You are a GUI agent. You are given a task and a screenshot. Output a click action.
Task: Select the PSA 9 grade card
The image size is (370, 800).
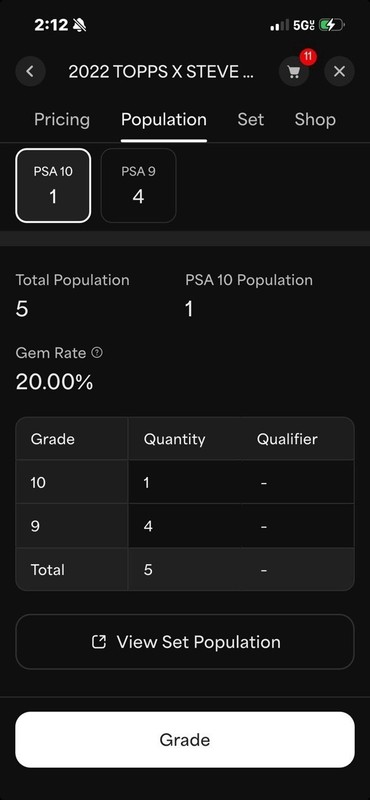138,186
